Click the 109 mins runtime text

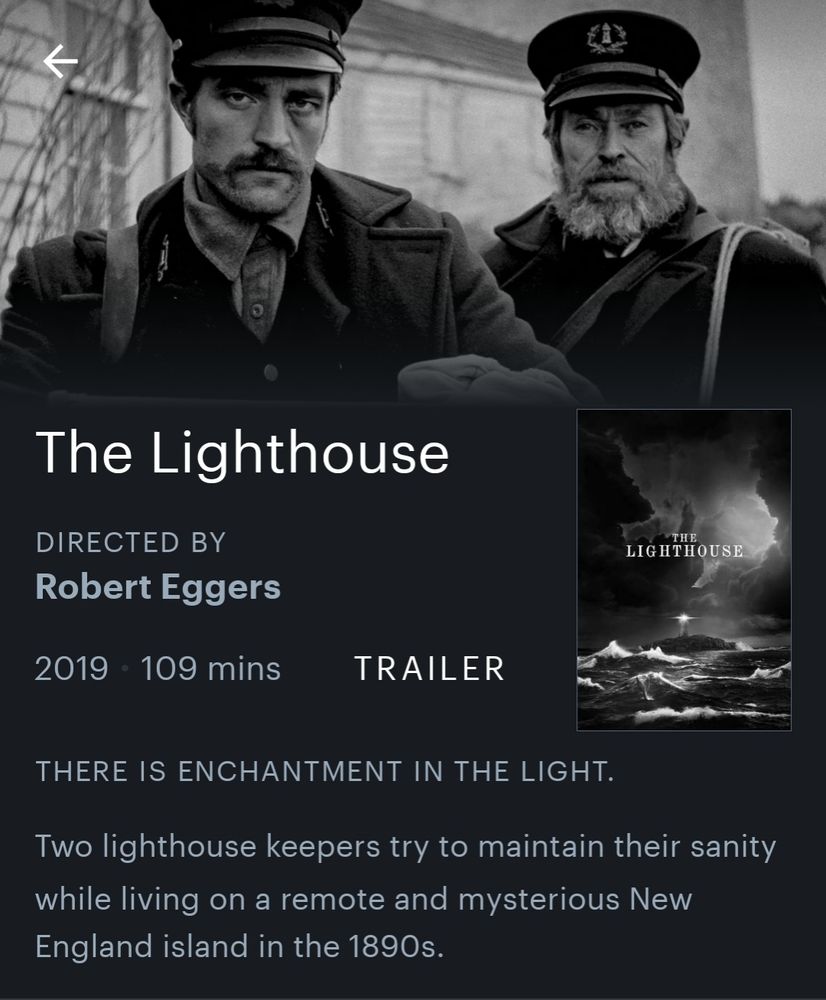210,669
